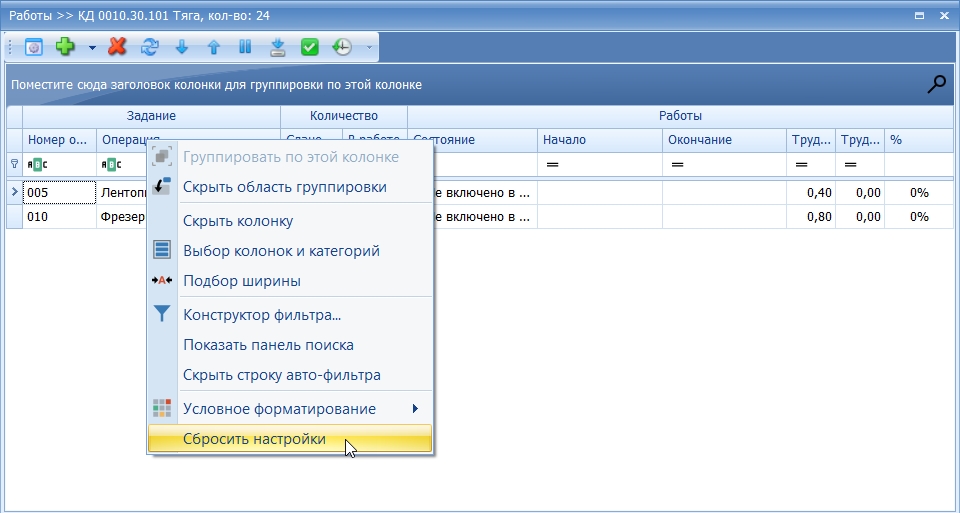Click the 'Номер о...' column header
The image size is (960, 513).
(x=59, y=140)
